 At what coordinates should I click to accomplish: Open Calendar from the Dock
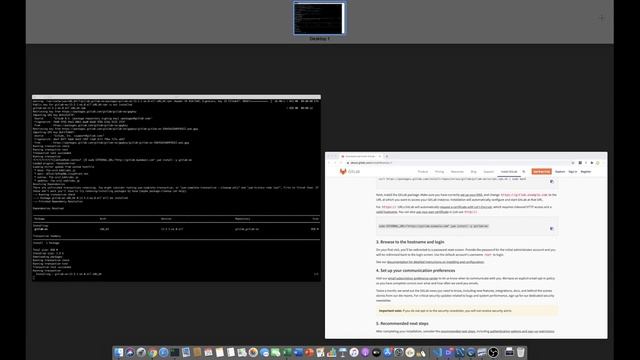pos(208,353)
